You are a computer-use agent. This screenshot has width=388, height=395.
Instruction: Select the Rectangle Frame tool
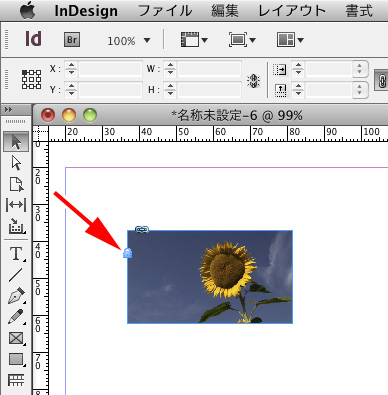click(x=16, y=338)
